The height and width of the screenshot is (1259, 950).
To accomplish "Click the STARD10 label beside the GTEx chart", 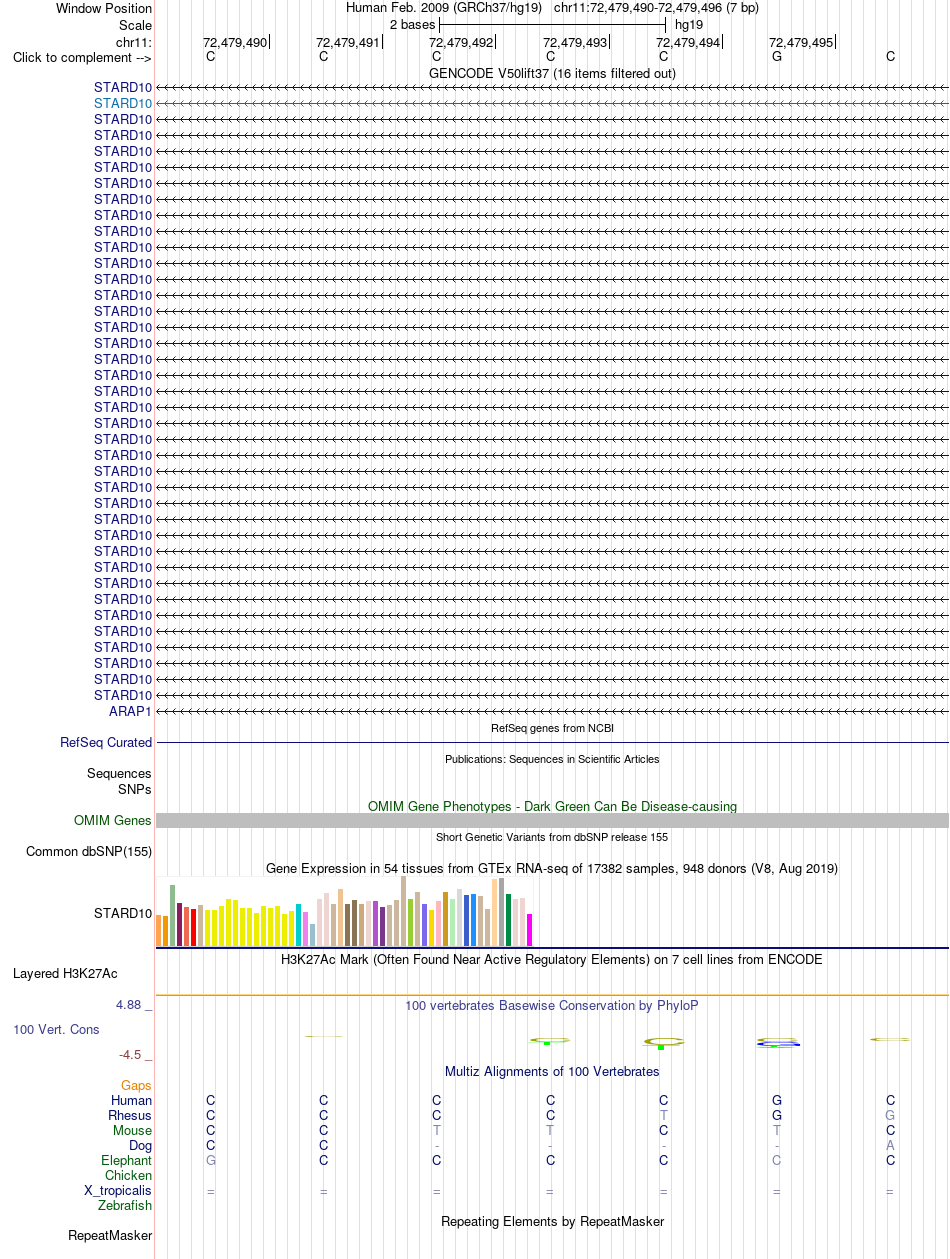I will point(123,914).
